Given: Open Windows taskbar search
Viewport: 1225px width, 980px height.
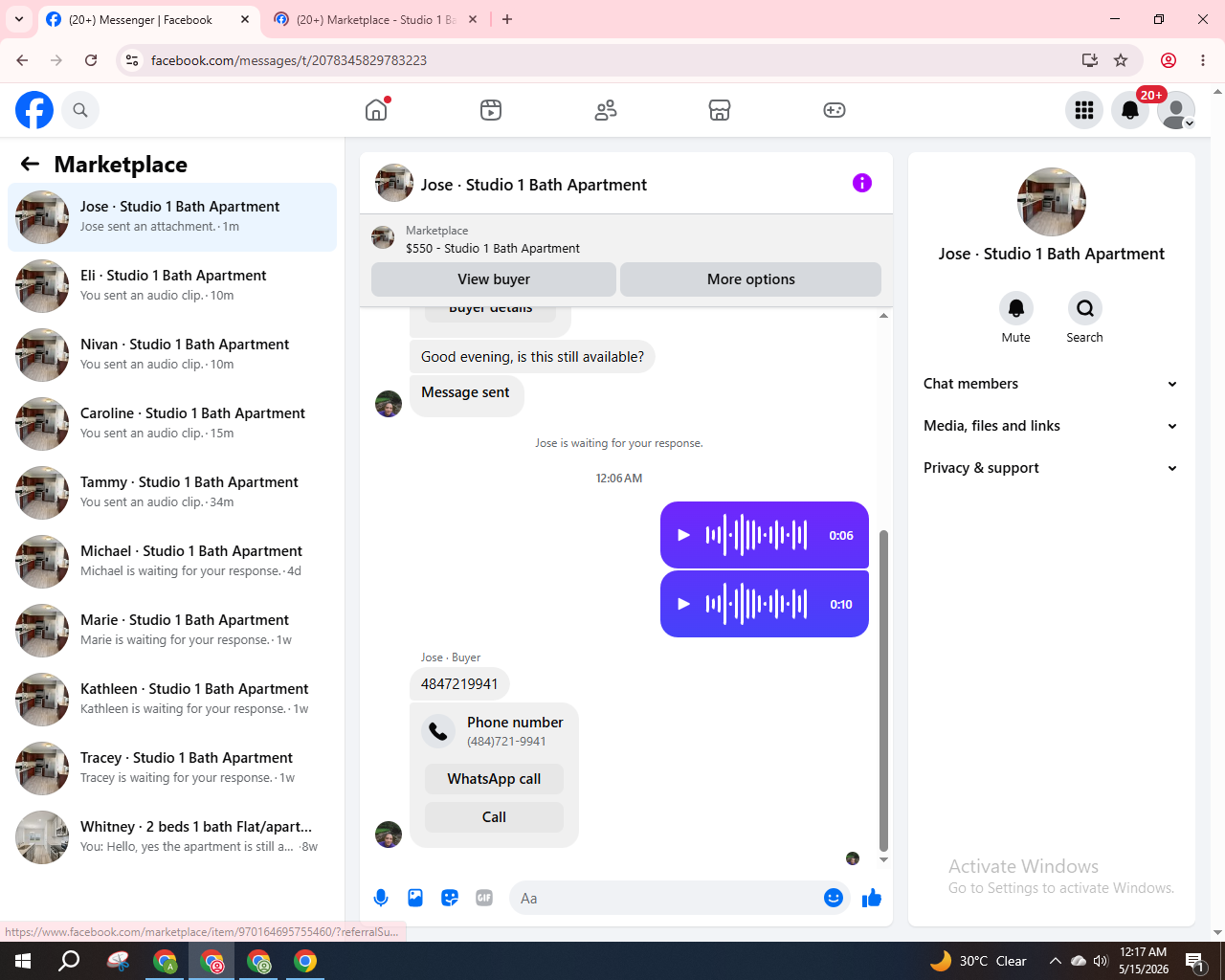Looking at the screenshot, I should tap(69, 961).
